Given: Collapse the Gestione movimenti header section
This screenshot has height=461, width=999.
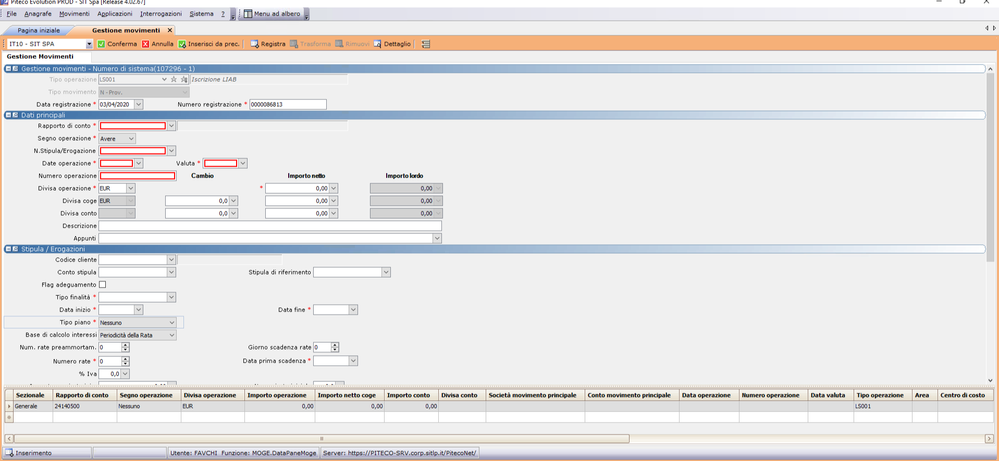Looking at the screenshot, I should click(x=8, y=68).
